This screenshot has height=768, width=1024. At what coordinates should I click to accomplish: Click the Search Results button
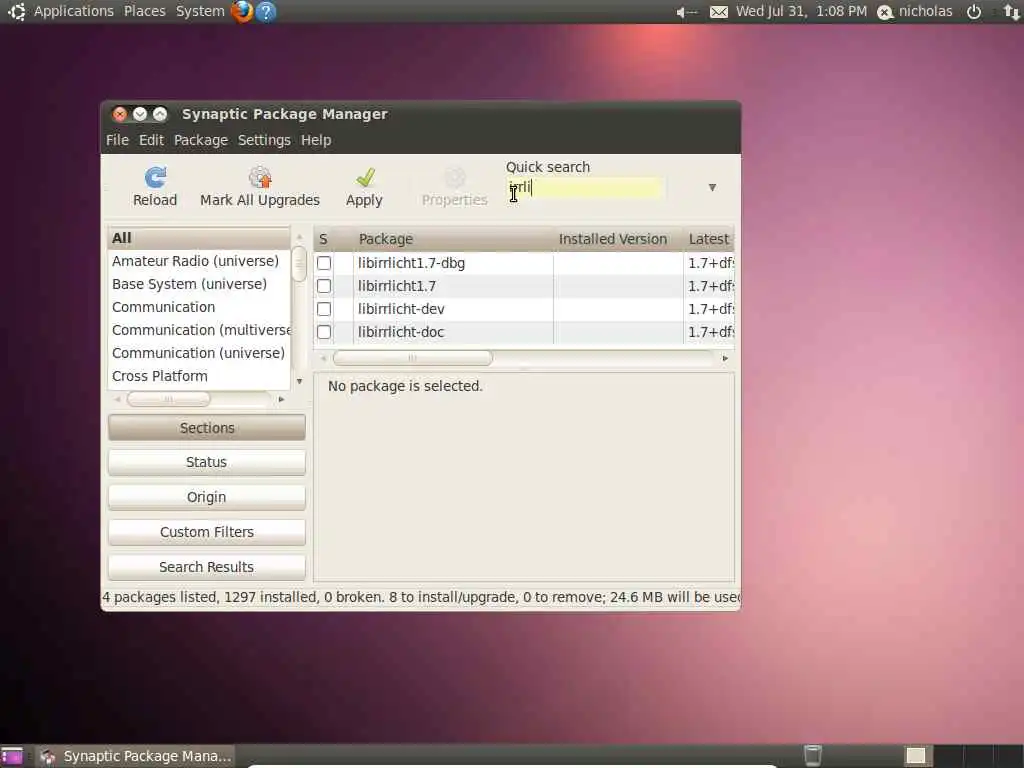[x=207, y=567]
